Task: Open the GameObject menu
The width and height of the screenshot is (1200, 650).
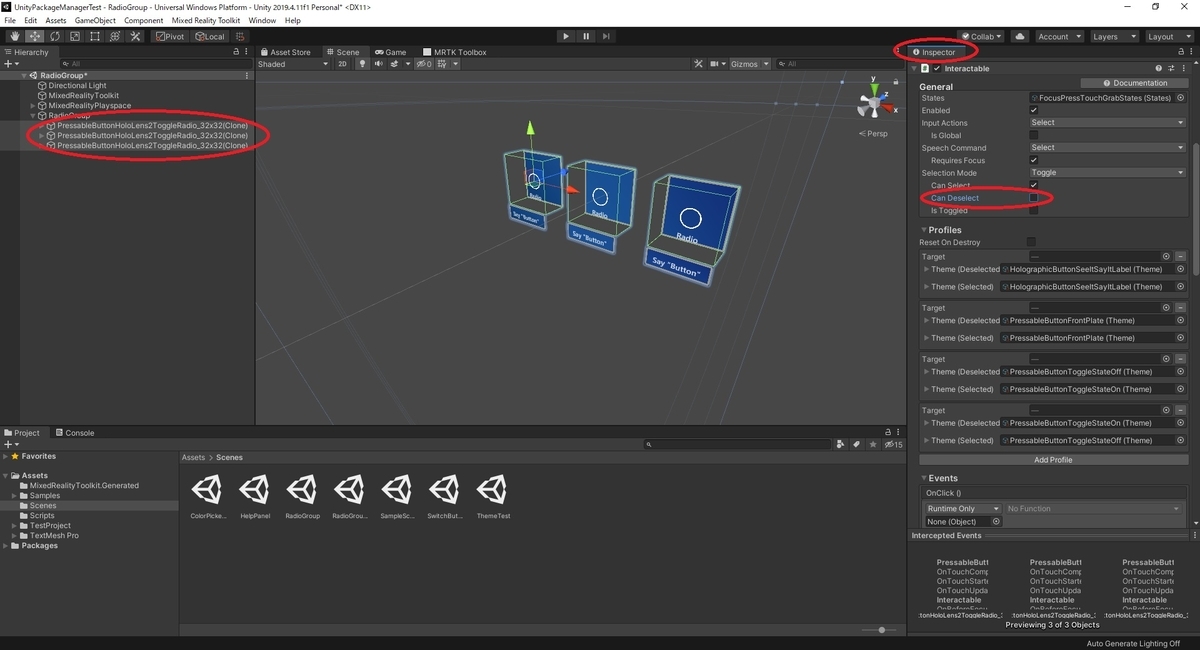Action: (x=95, y=20)
